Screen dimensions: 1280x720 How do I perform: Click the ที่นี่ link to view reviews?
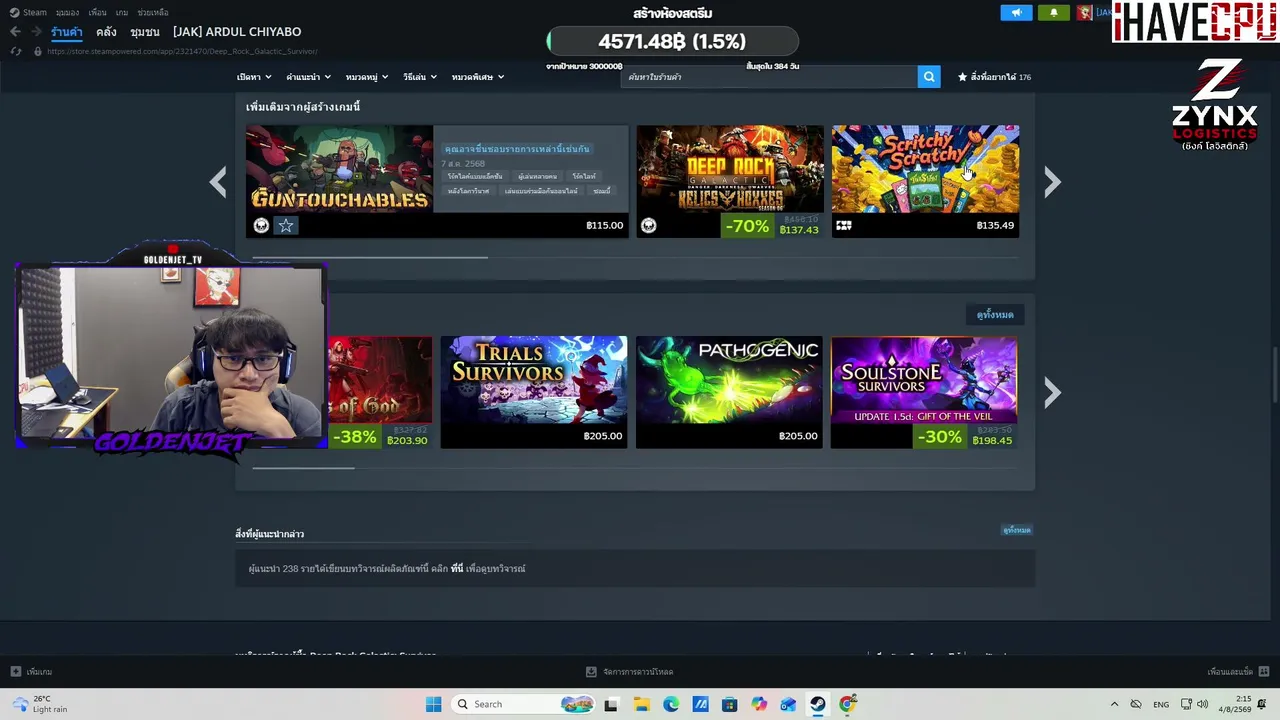(x=457, y=569)
